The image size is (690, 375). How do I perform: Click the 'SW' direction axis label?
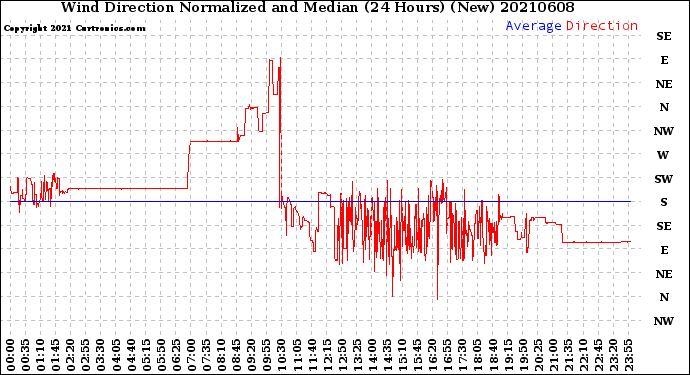[x=664, y=179]
